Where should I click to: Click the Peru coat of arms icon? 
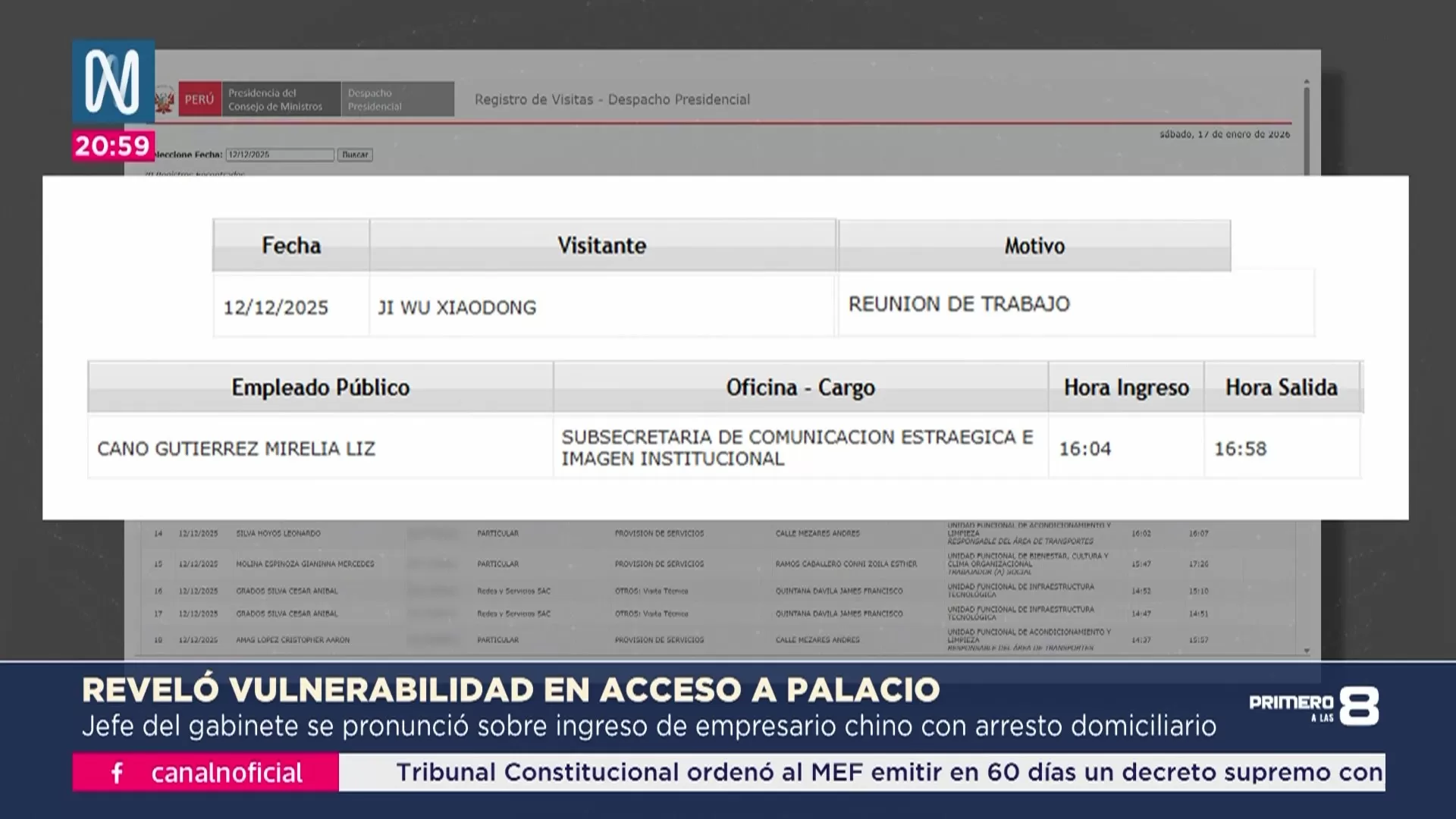point(165,100)
